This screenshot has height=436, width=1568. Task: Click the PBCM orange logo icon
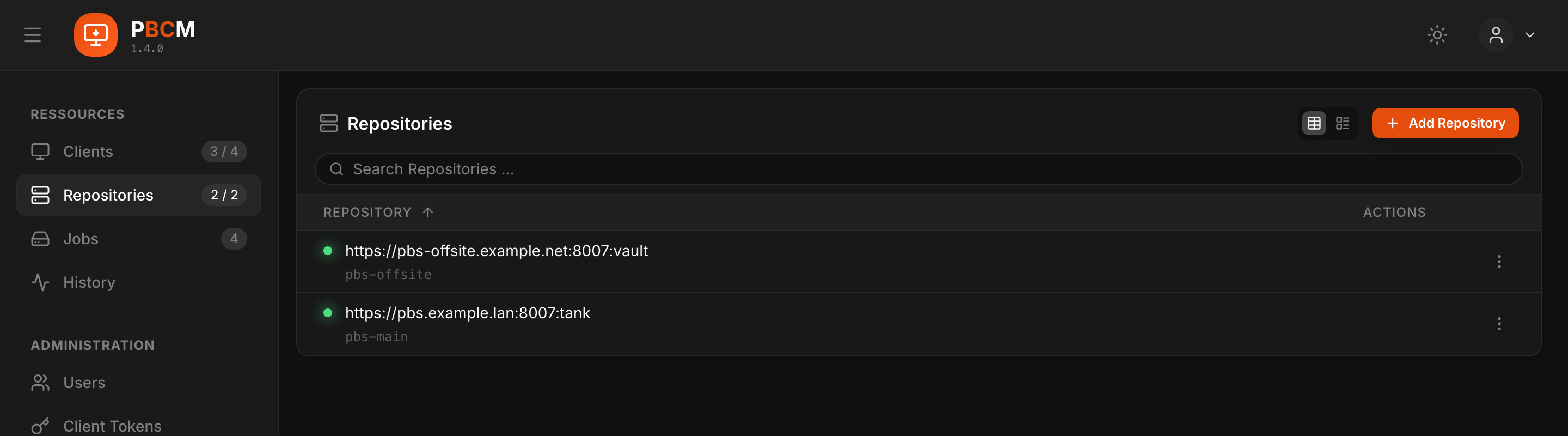(96, 35)
